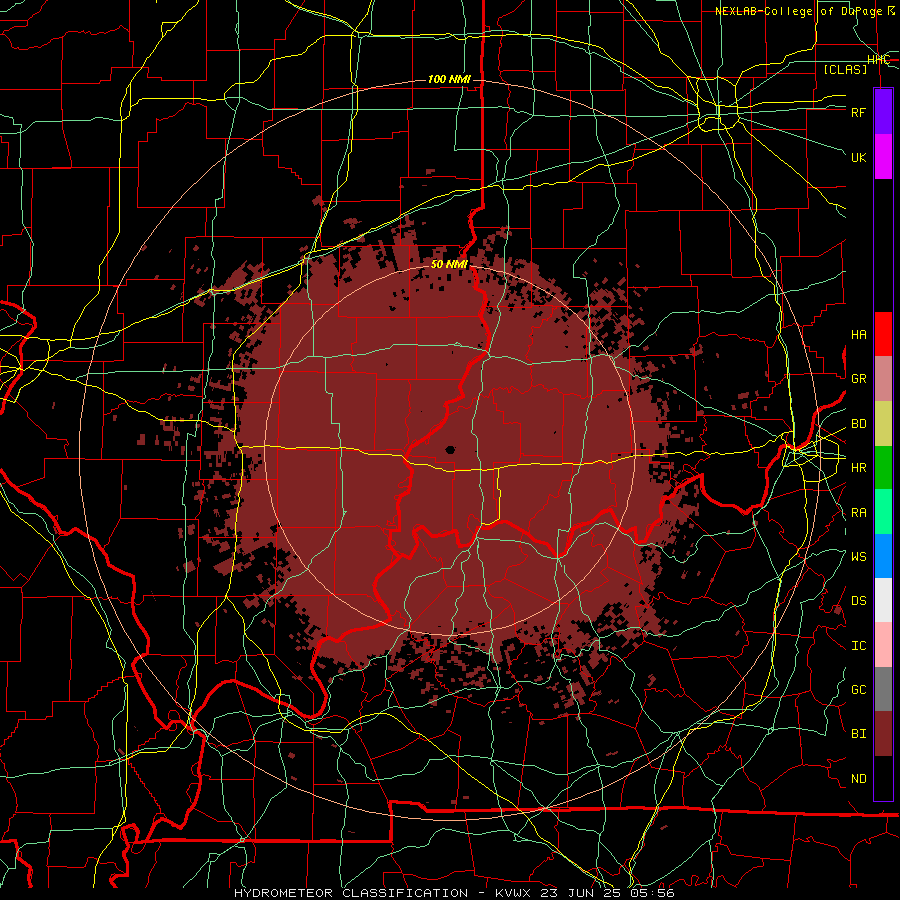Screen dimensions: 900x900
Task: Click the bright green RA color swatch
Action: point(883,512)
